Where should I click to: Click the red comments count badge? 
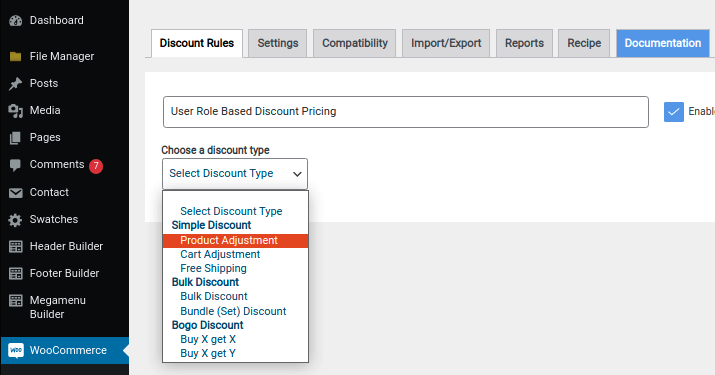click(x=96, y=166)
